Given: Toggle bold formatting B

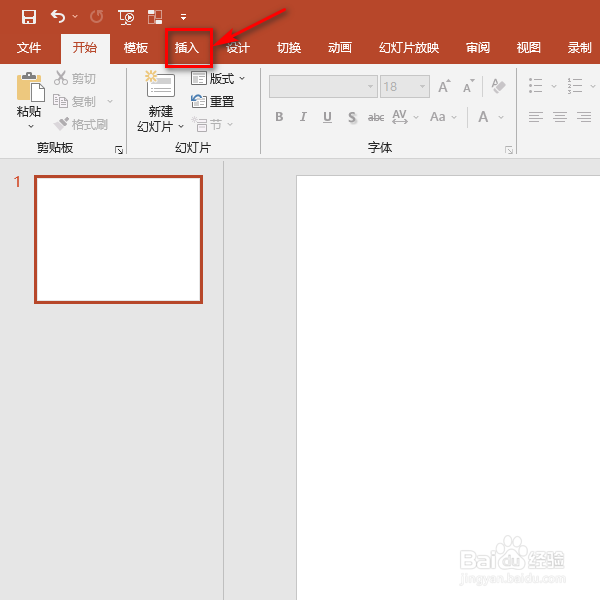Looking at the screenshot, I should coord(279,117).
